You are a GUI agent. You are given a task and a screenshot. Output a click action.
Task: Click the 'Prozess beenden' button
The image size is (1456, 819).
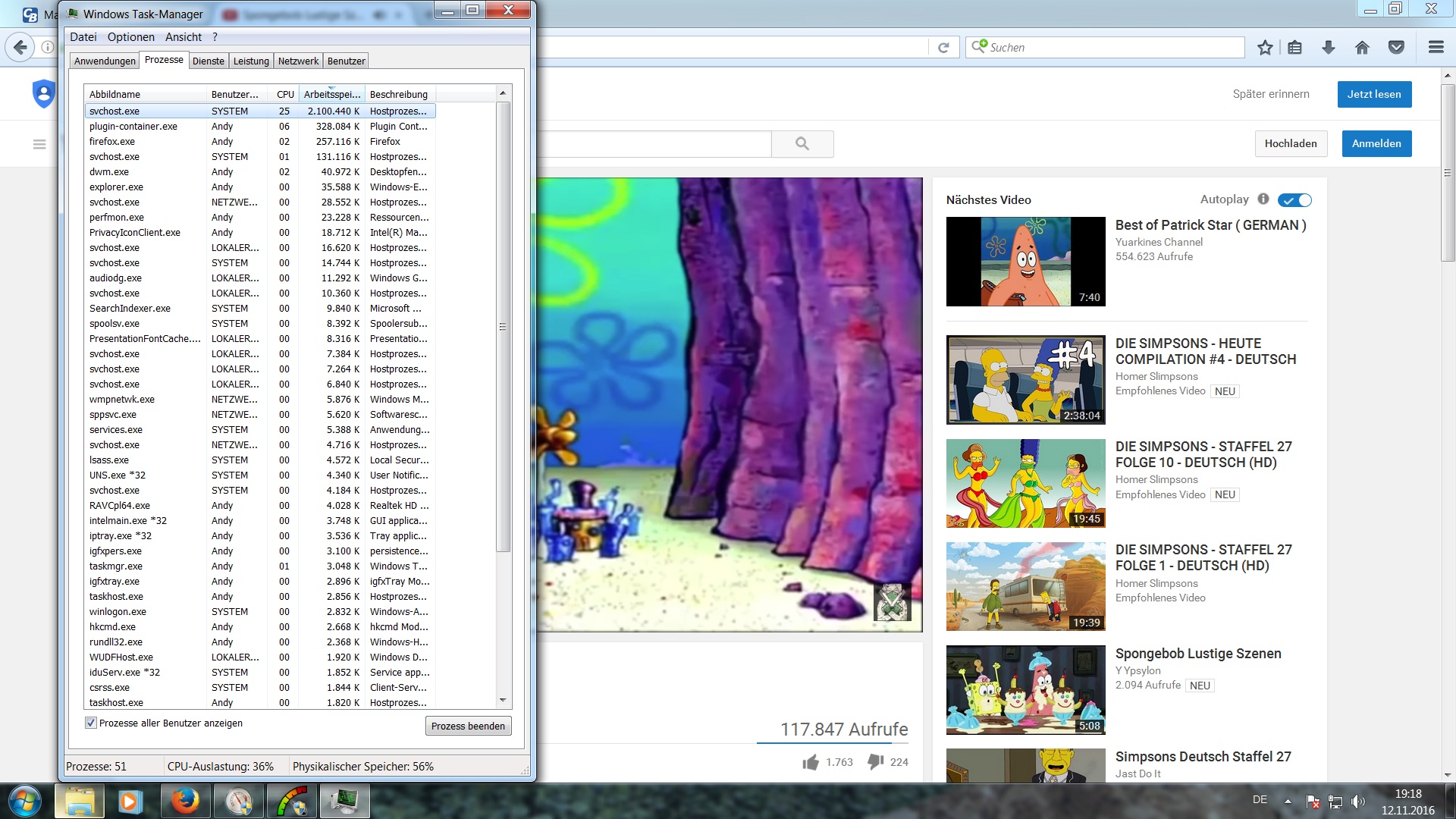tap(468, 726)
